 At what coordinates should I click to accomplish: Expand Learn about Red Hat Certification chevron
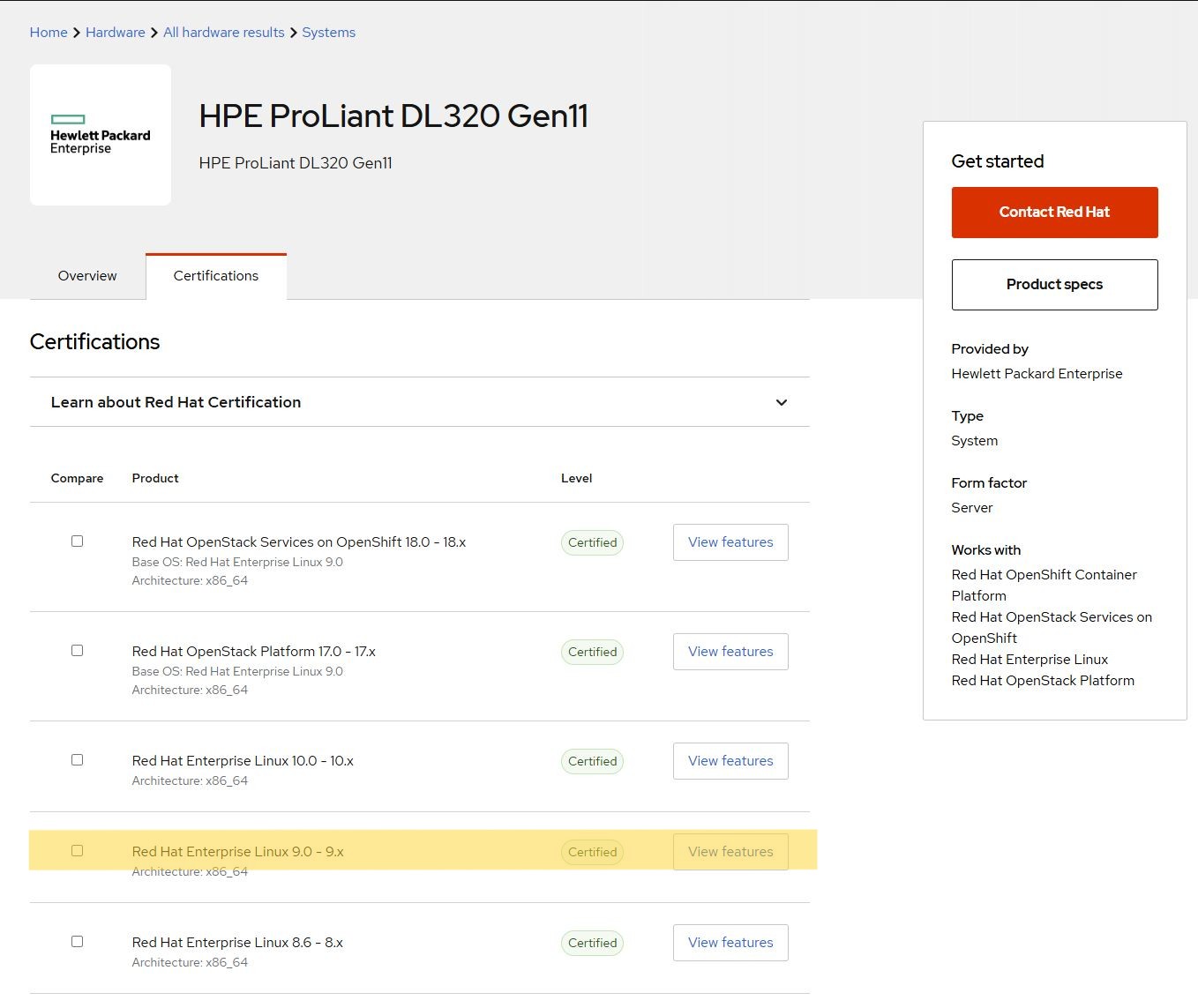[x=781, y=402]
